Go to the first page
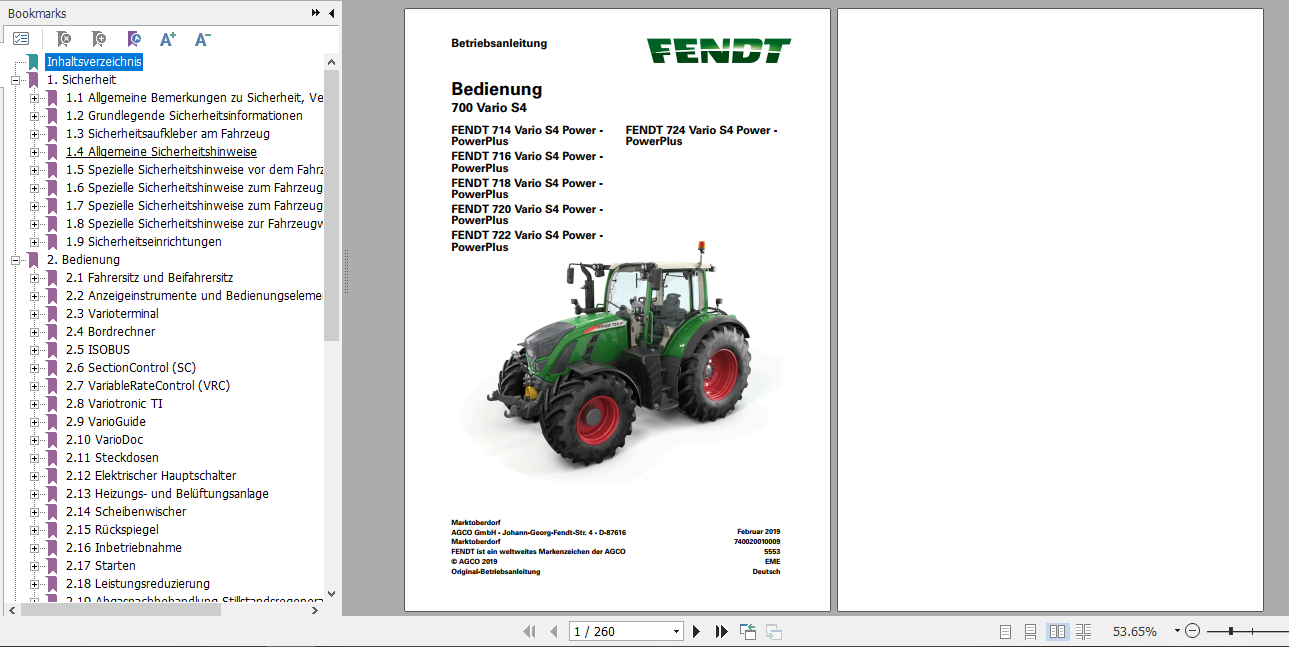 [529, 631]
